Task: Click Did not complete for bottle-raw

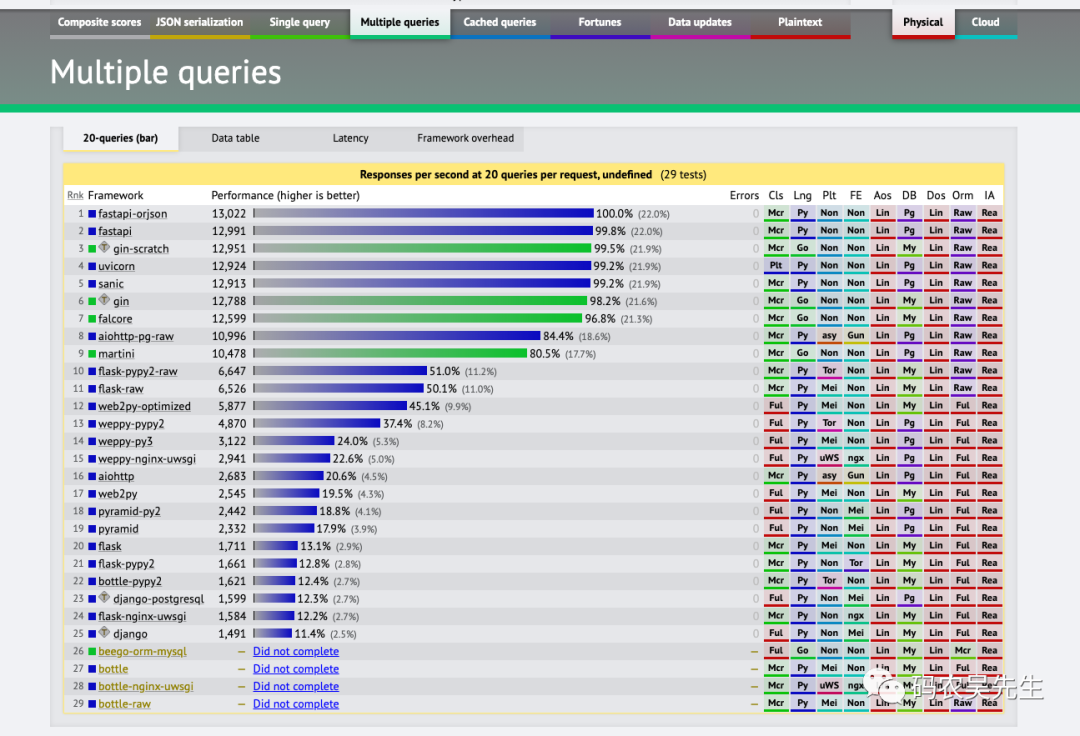Action: coord(295,704)
